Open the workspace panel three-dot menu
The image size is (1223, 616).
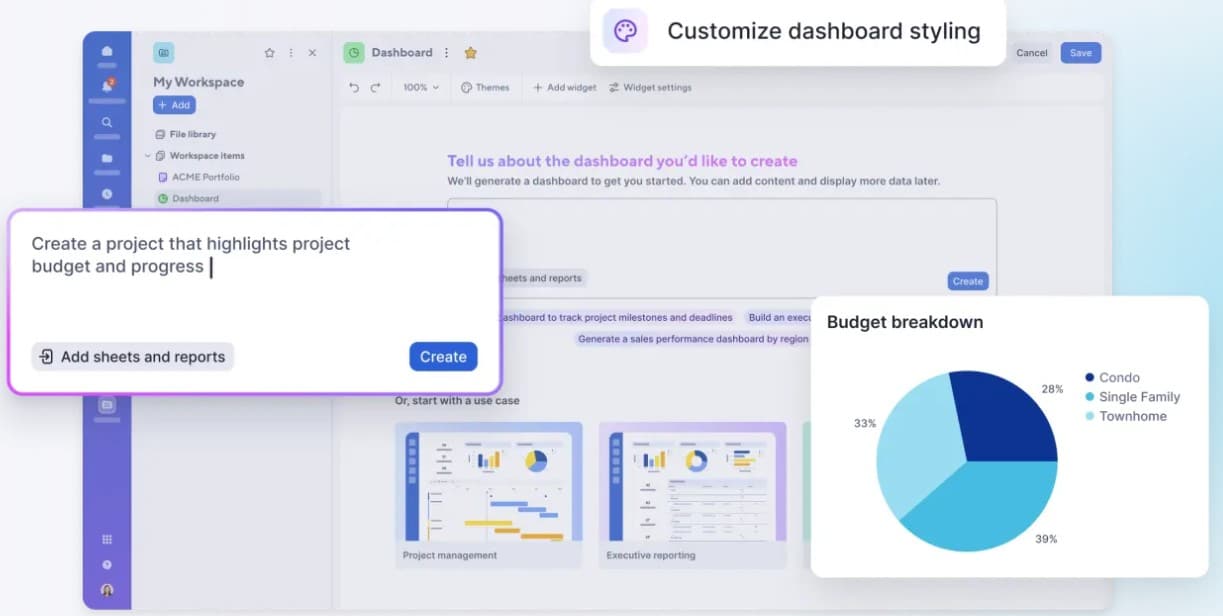click(291, 53)
